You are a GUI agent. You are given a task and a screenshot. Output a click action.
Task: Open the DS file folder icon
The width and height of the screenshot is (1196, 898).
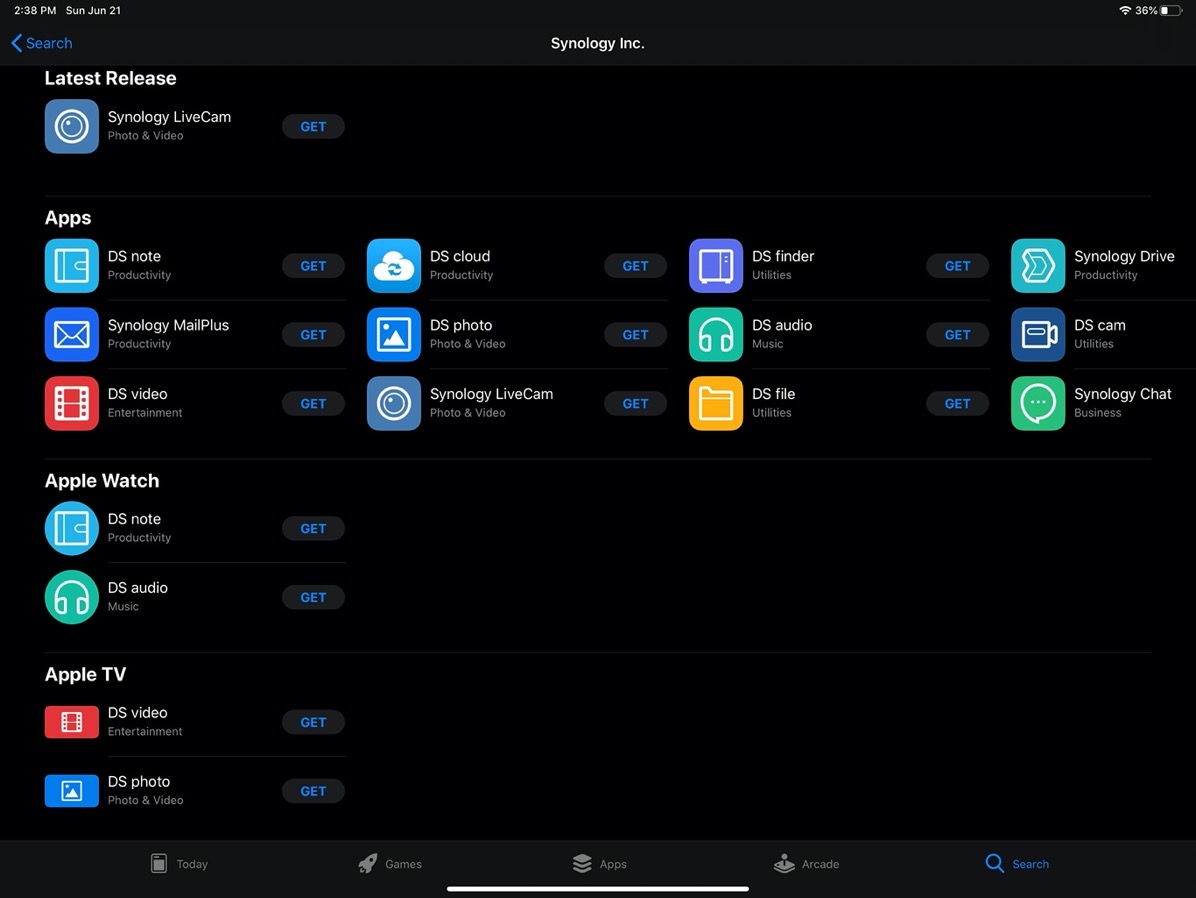click(715, 404)
